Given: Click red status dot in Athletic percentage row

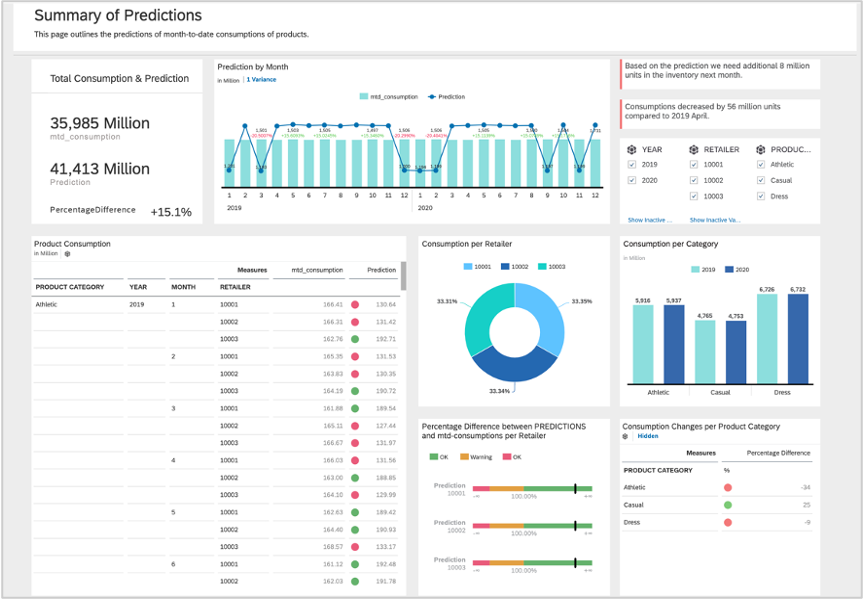Looking at the screenshot, I should [x=728, y=488].
